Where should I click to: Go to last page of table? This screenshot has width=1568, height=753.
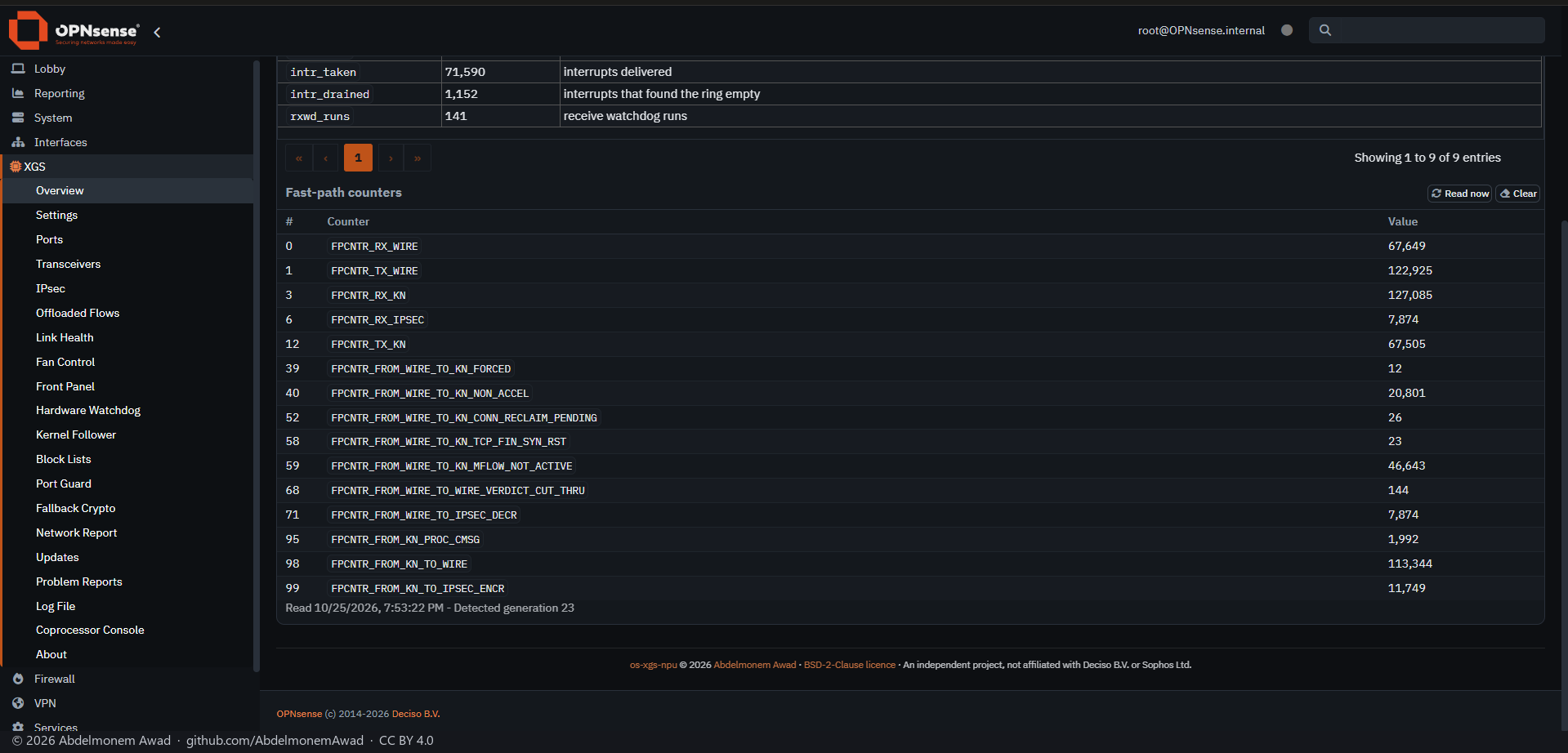coord(418,158)
